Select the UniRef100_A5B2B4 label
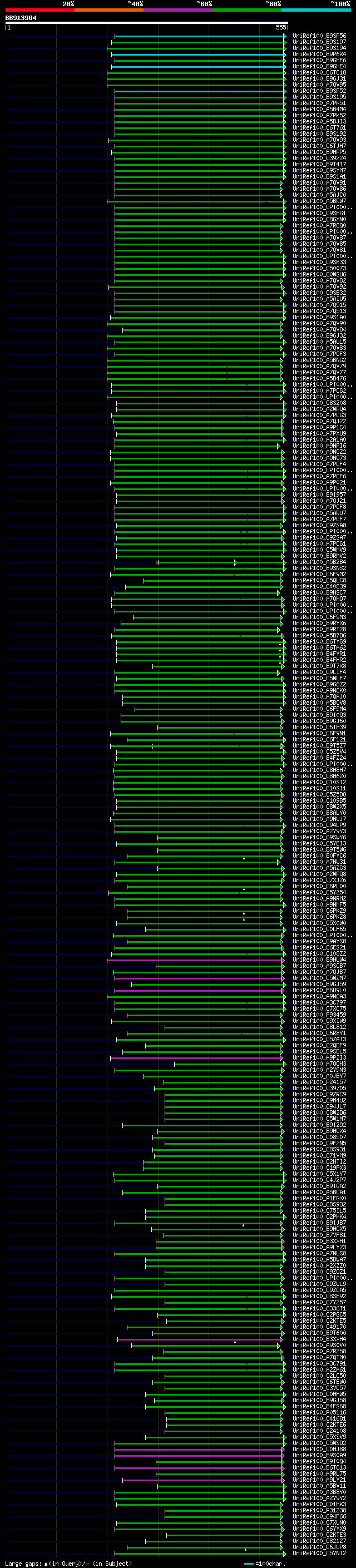This screenshot has width=356, height=1568. point(319,562)
